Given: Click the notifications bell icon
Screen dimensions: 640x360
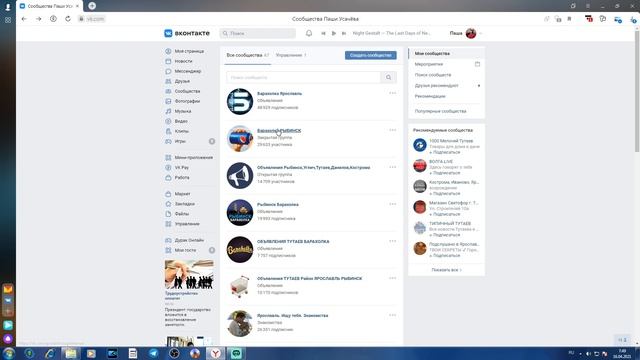Looking at the screenshot, I should (x=309, y=33).
